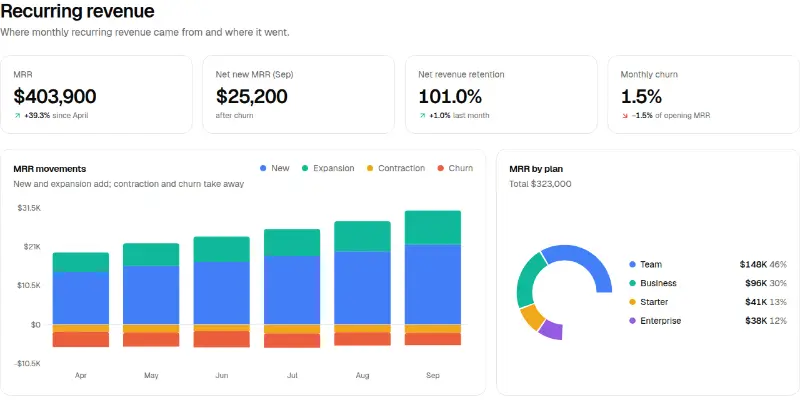
Task: Click the Recurring revenue page heading
Action: 78,11
